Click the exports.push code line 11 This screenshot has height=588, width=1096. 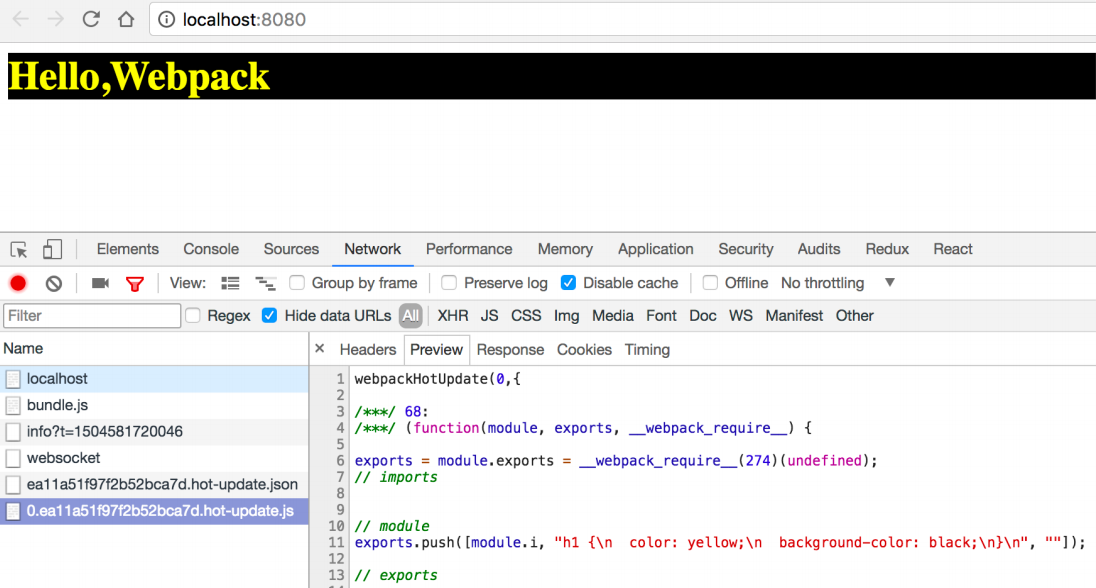[x=720, y=543]
